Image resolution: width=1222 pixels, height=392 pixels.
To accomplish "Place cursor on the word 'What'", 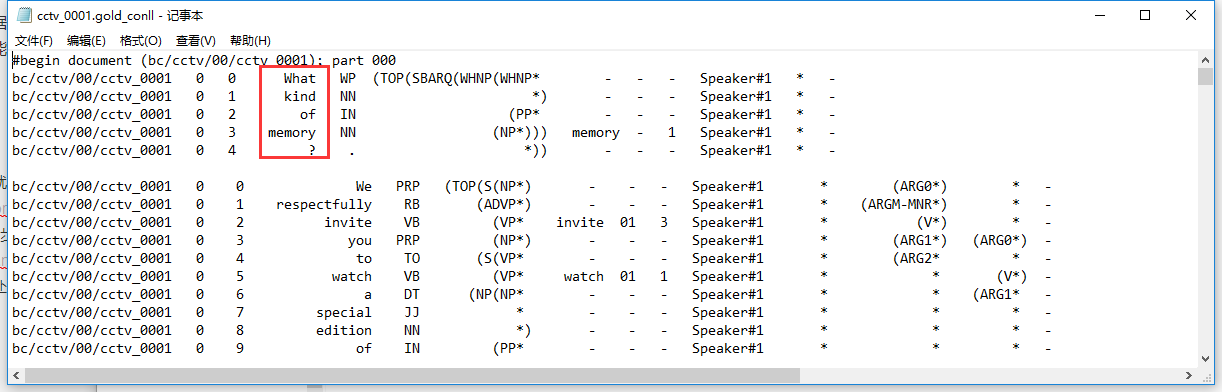I will [300, 78].
